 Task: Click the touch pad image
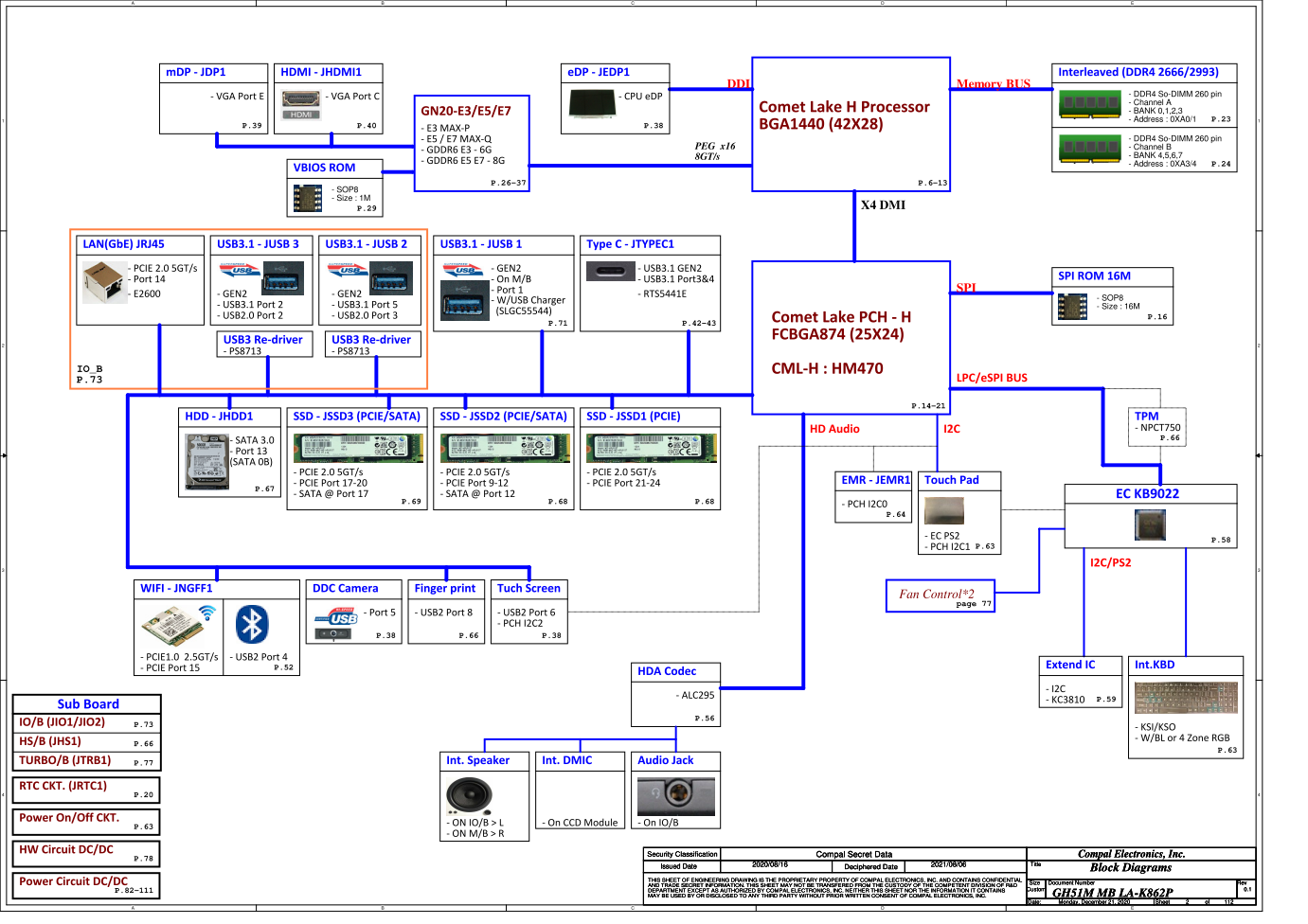tap(944, 510)
